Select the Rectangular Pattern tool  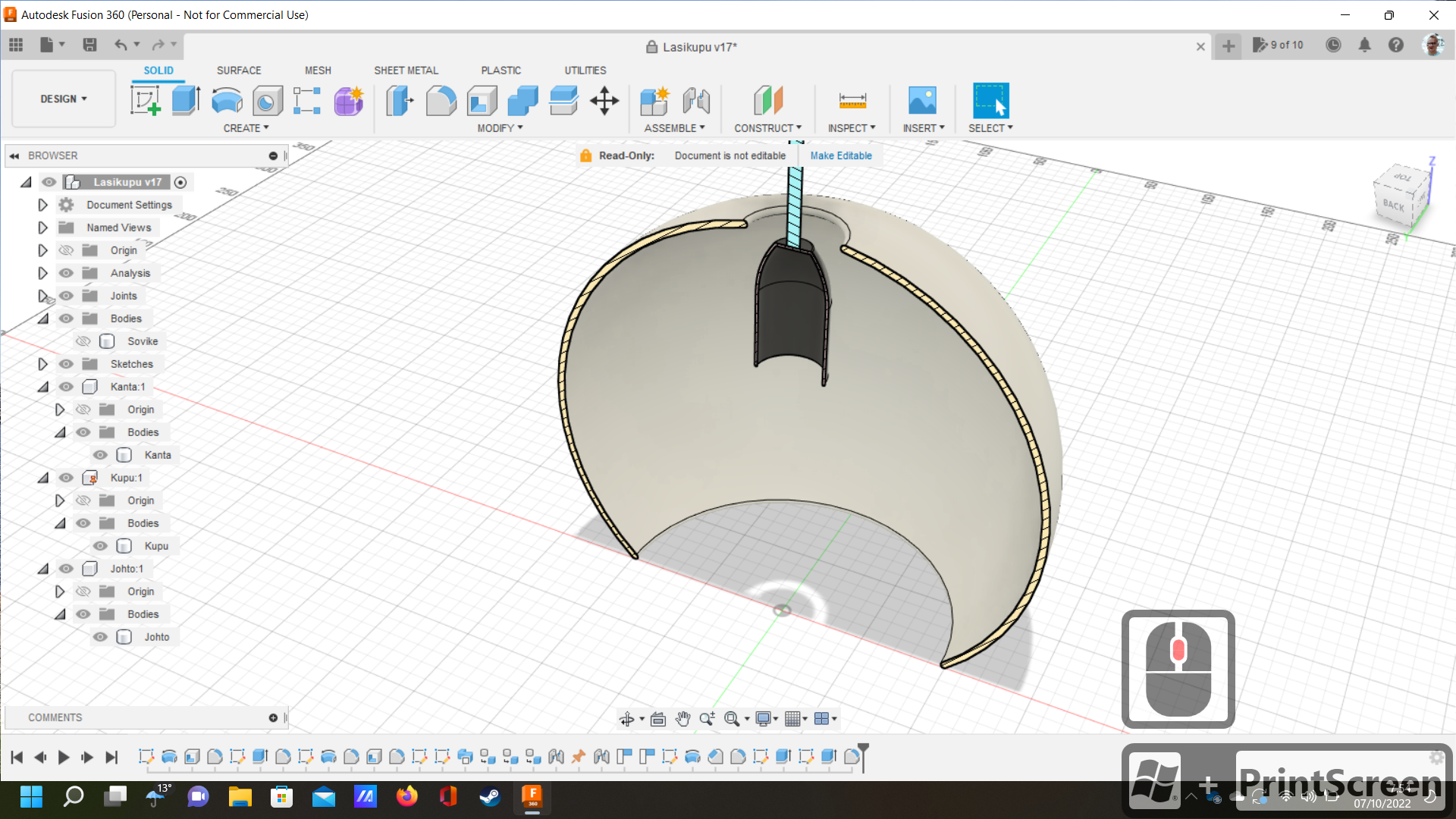pyautogui.click(x=307, y=100)
